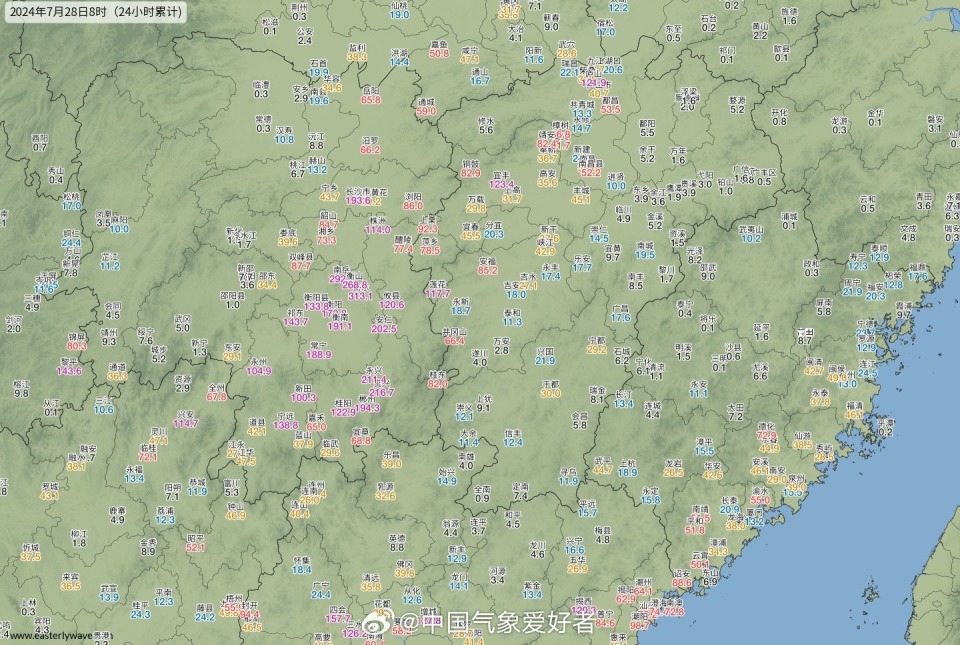Viewport: 960px width, 645px height.
Task: Select the 乐昌 39.0 station value
Action: click(x=391, y=460)
